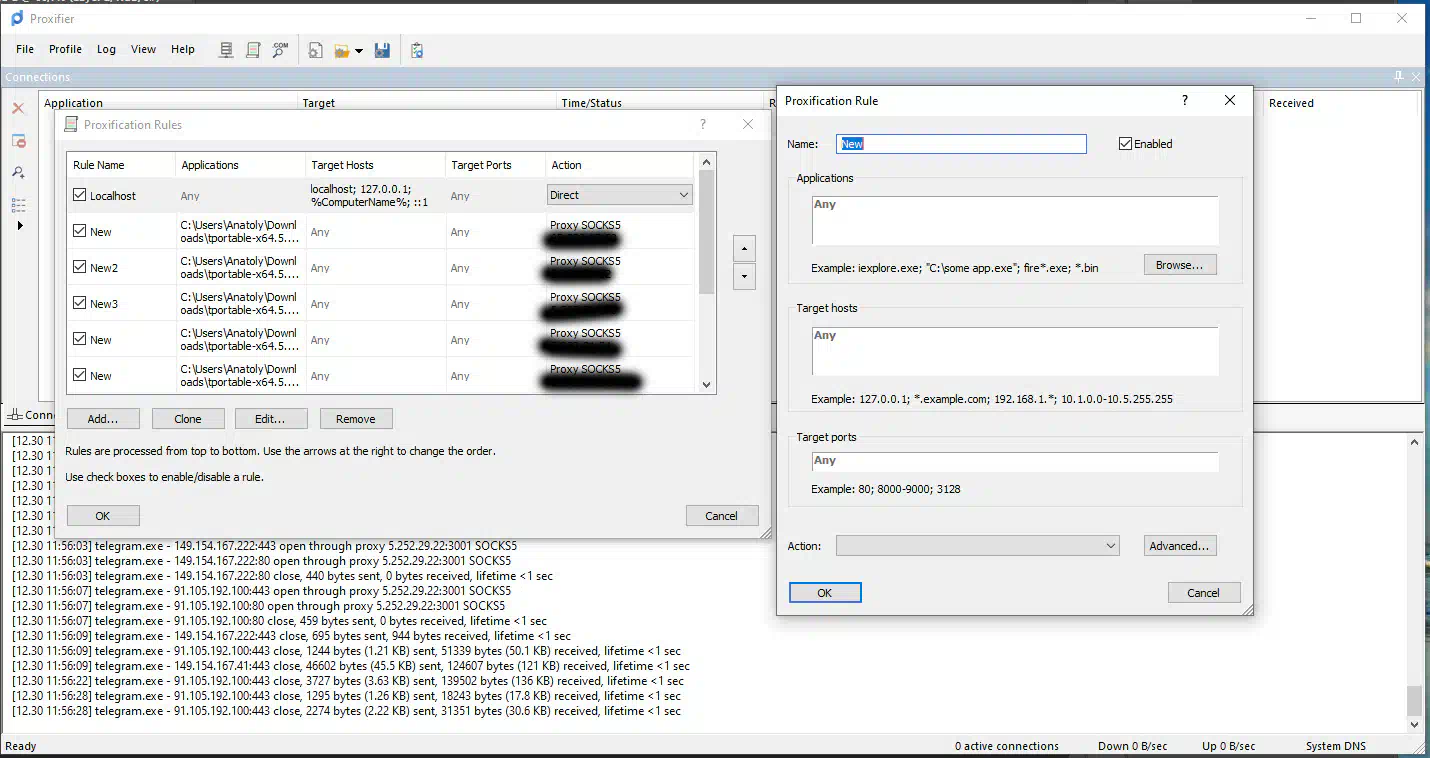Screen dimensions: 1430x758
Task: Pin the Connections panel with the pushpin icon
Action: 1399,77
